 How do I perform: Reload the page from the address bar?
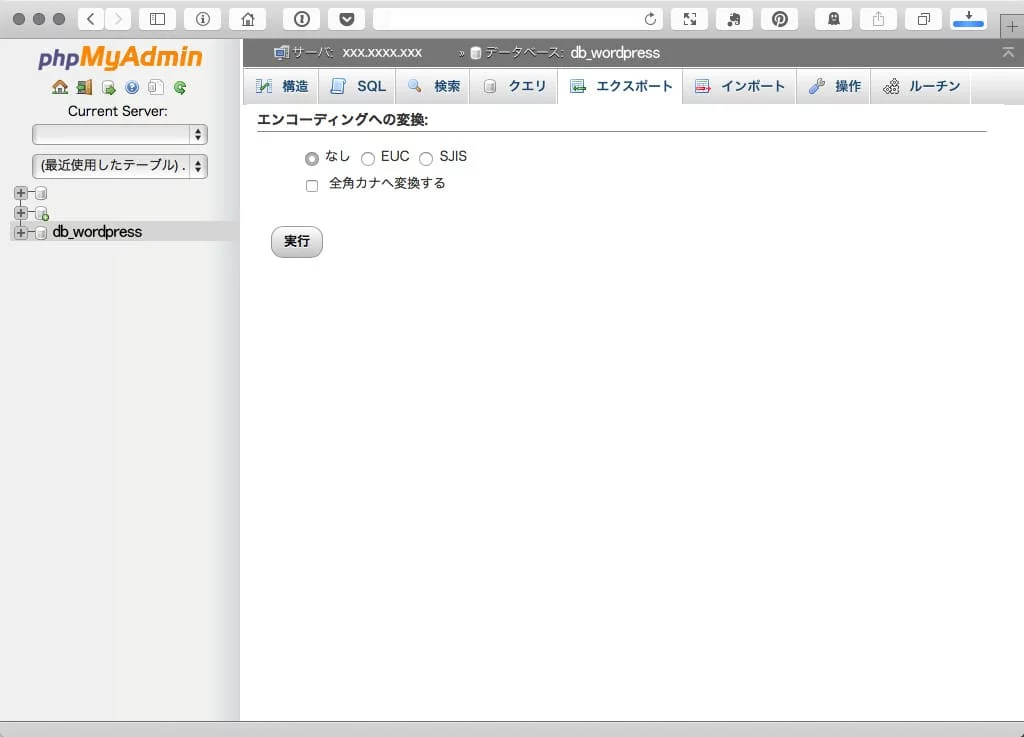pos(650,19)
